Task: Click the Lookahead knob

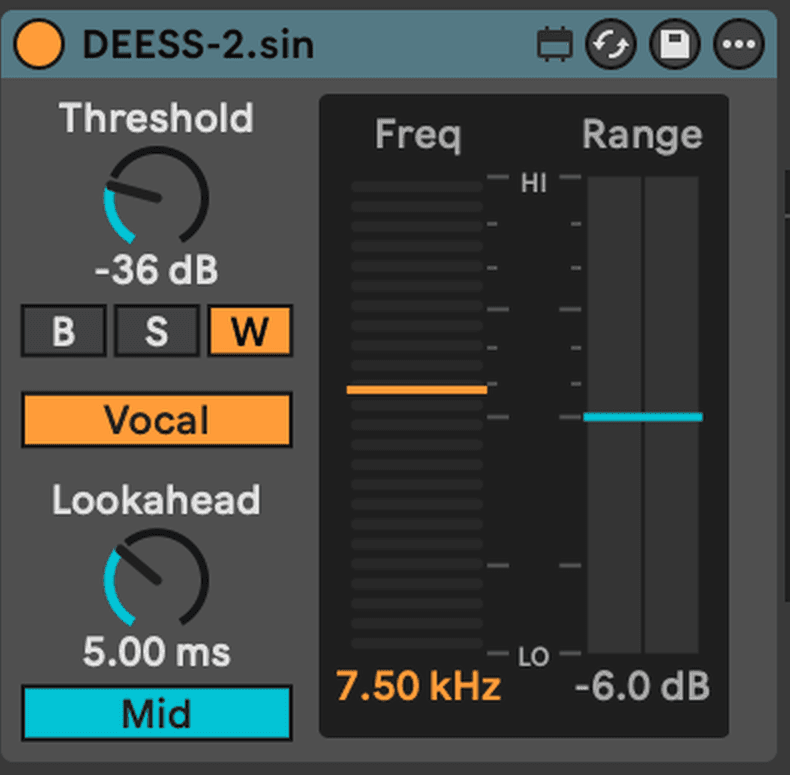Action: 156,578
